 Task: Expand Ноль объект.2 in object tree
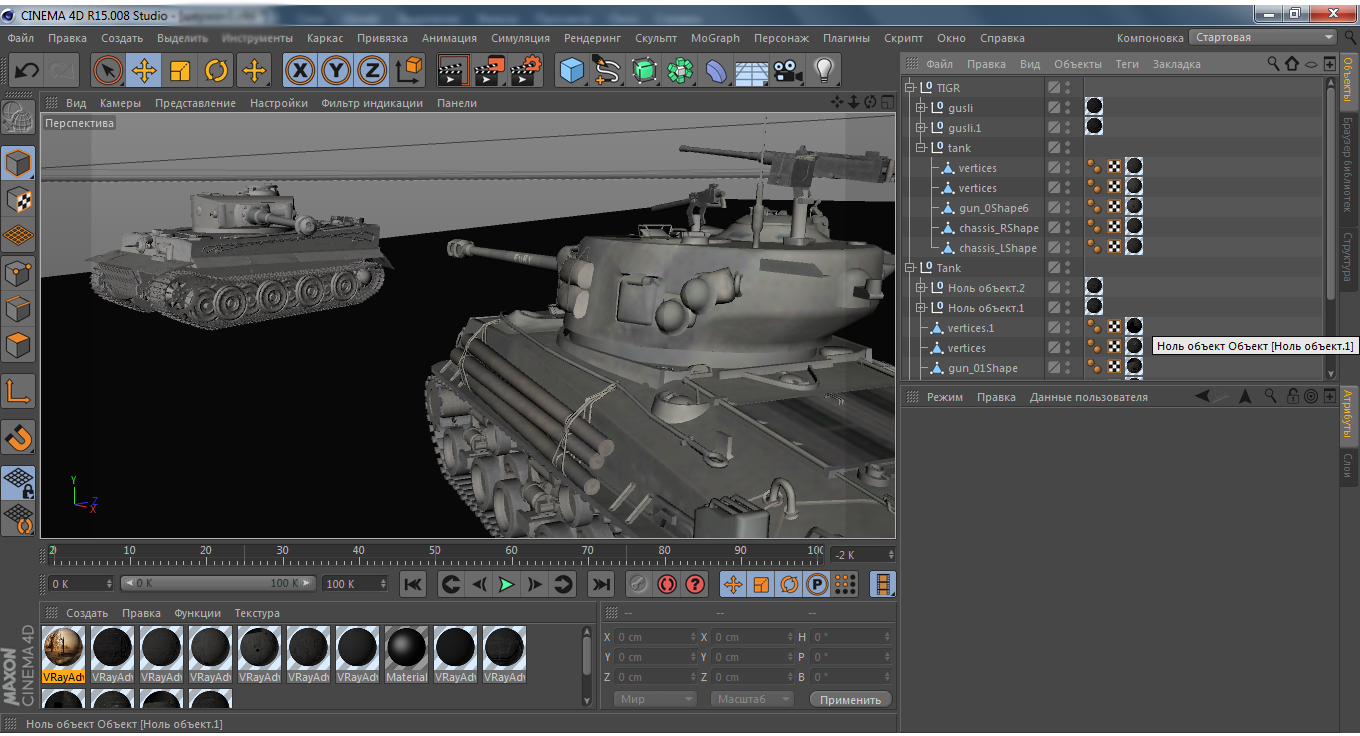[x=922, y=288]
